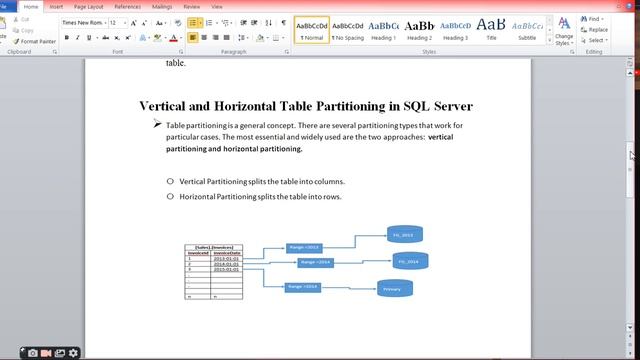Screen dimensions: 640x360
Task: Click the Copy command
Action: pos(23,30)
